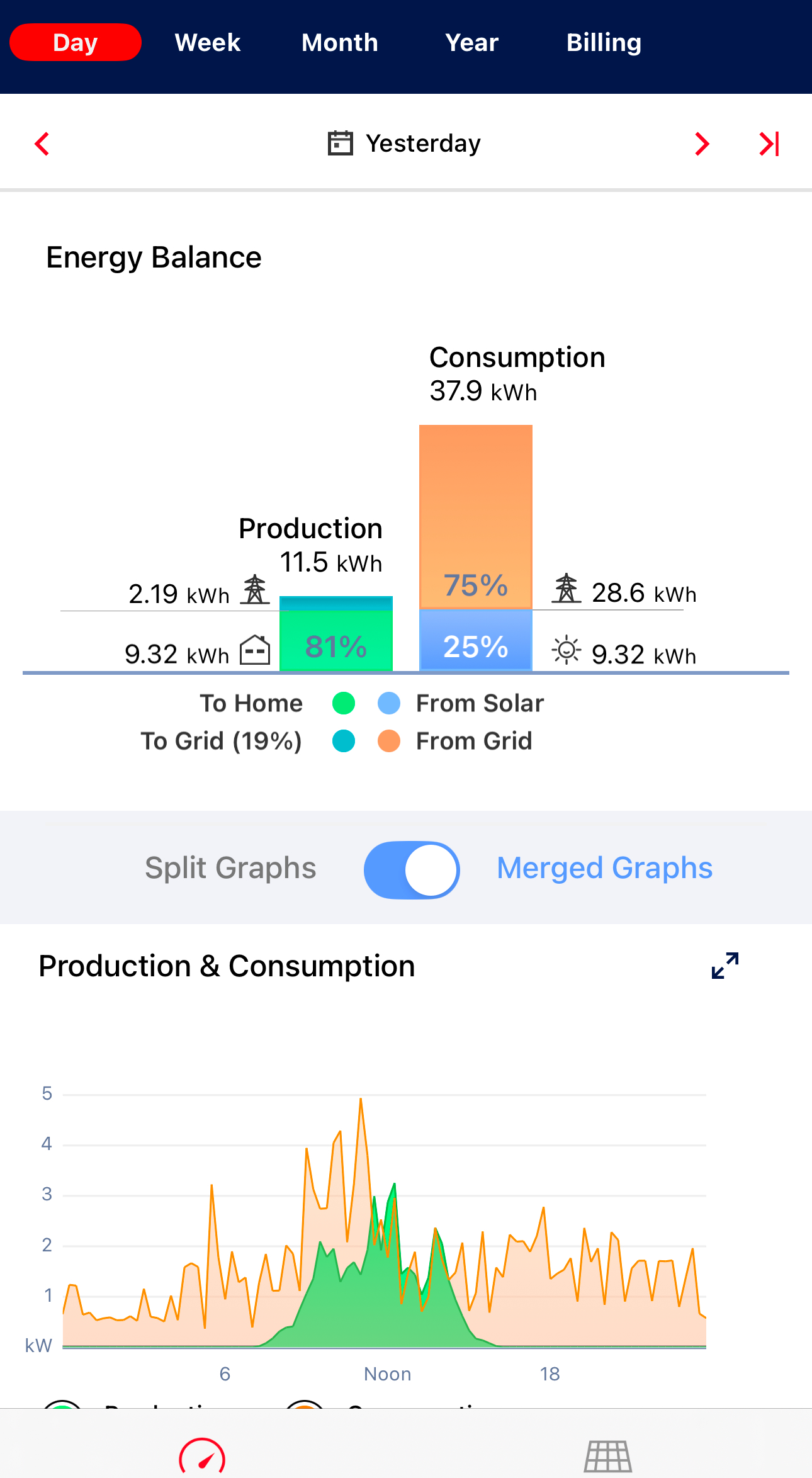This screenshot has height=1478, width=812.
Task: Switch to the Month tab
Action: (x=340, y=43)
